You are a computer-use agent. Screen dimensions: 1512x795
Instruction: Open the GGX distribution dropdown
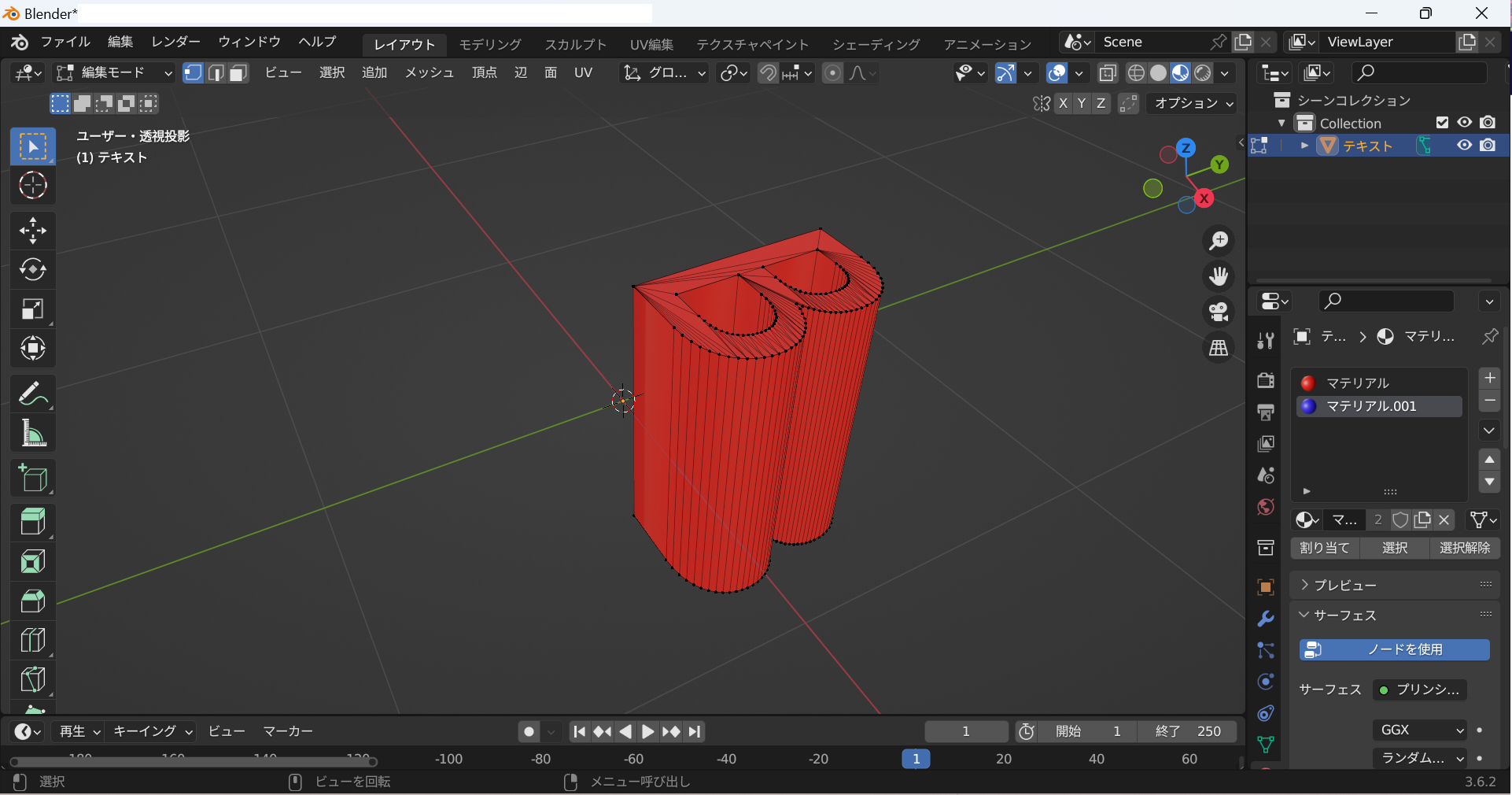[x=1421, y=730]
